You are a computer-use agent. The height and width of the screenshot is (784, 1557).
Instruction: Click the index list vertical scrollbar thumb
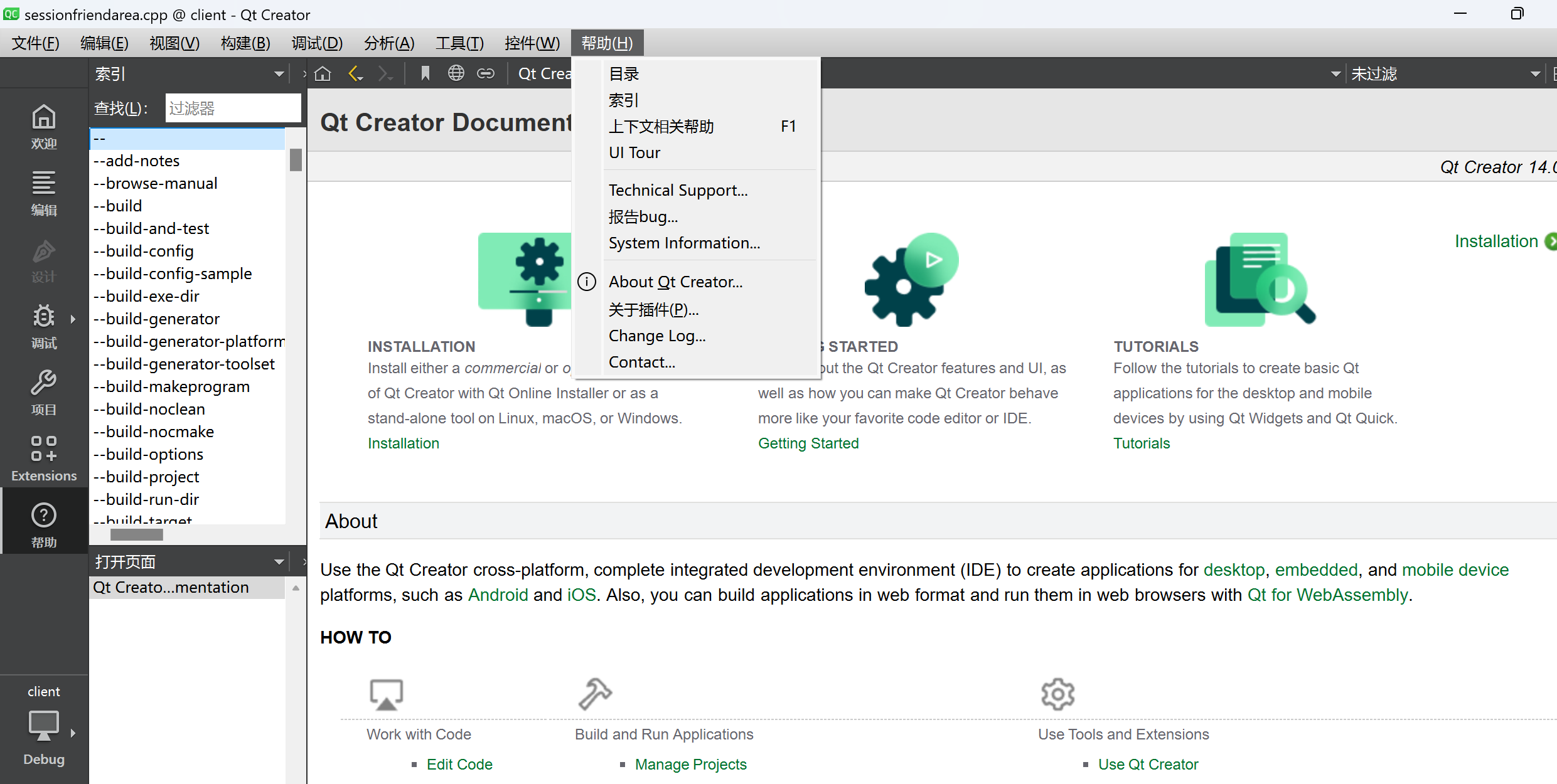[x=296, y=159]
